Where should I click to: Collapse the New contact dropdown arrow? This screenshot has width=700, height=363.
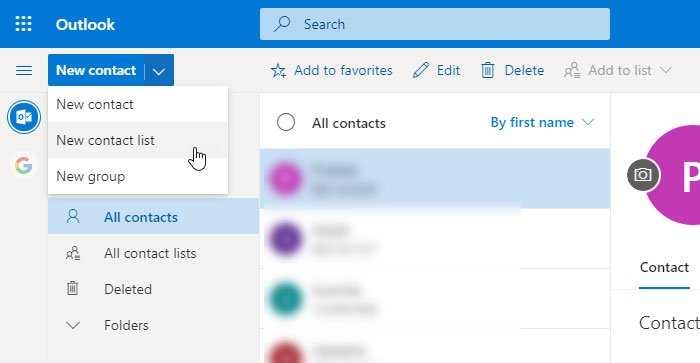[158, 71]
